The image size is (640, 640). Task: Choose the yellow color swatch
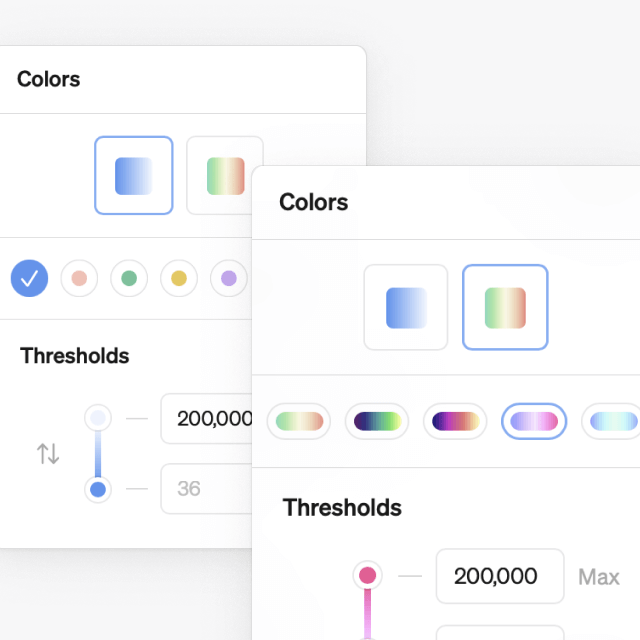[x=179, y=278]
